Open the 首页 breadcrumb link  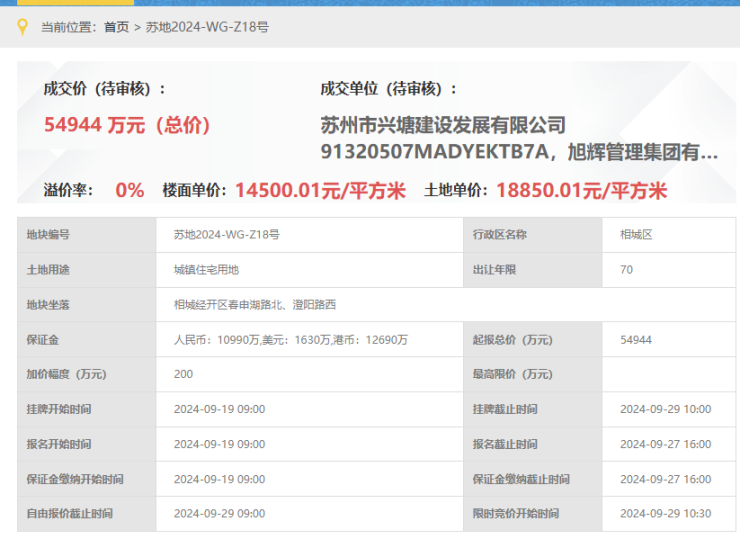point(117,27)
